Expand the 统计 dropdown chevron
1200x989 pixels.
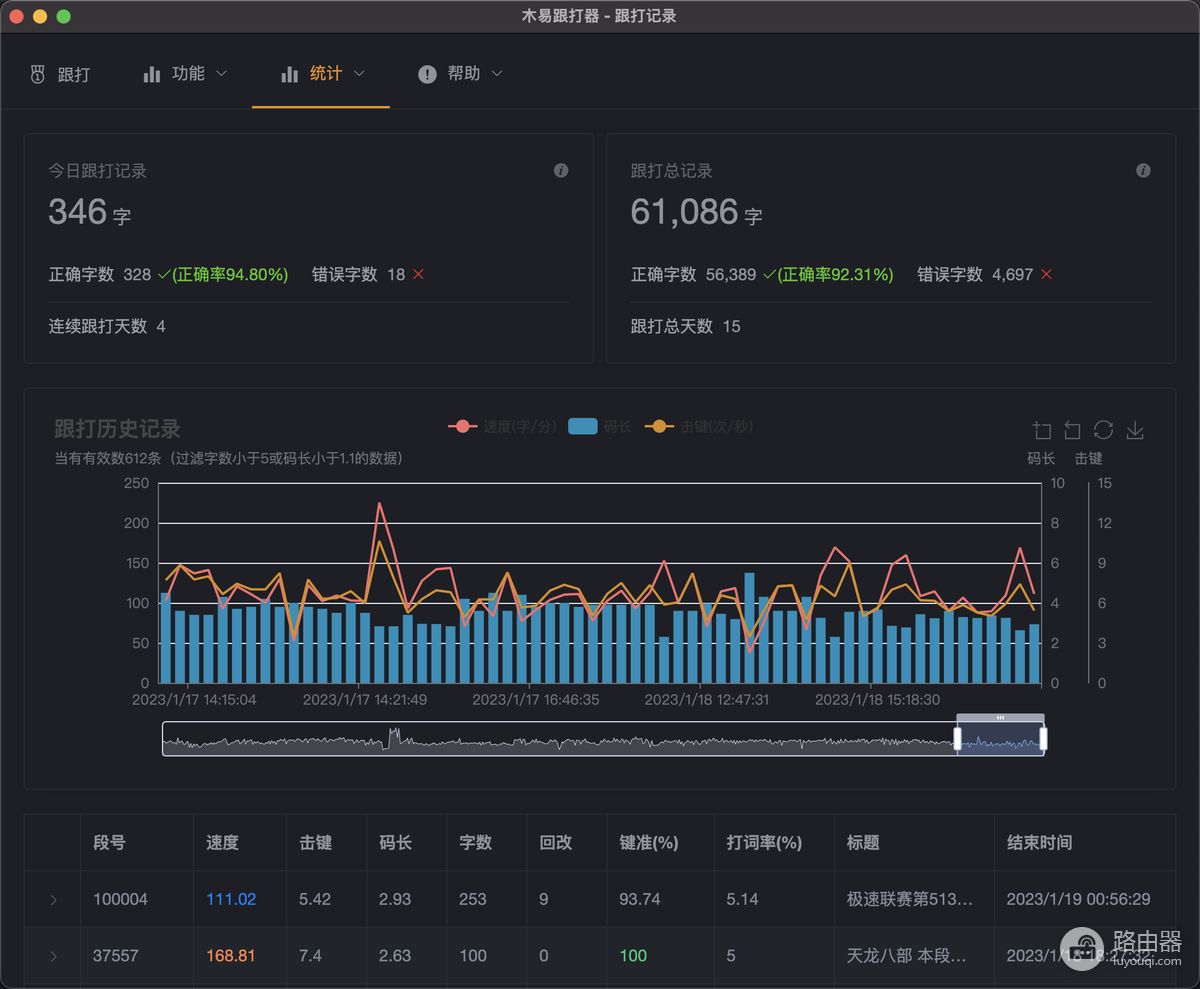359,73
